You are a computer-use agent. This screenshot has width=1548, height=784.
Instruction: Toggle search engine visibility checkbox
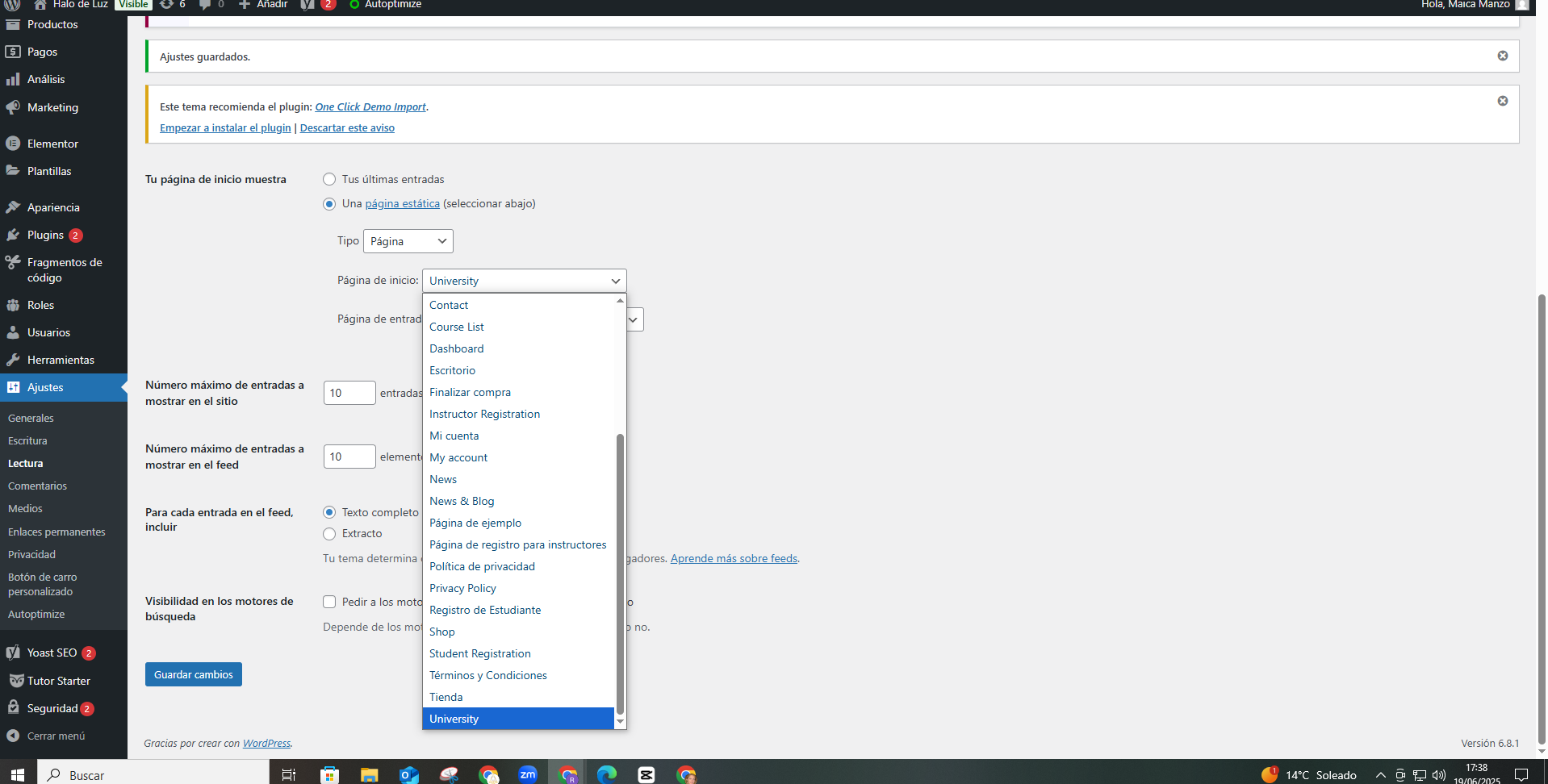click(329, 602)
